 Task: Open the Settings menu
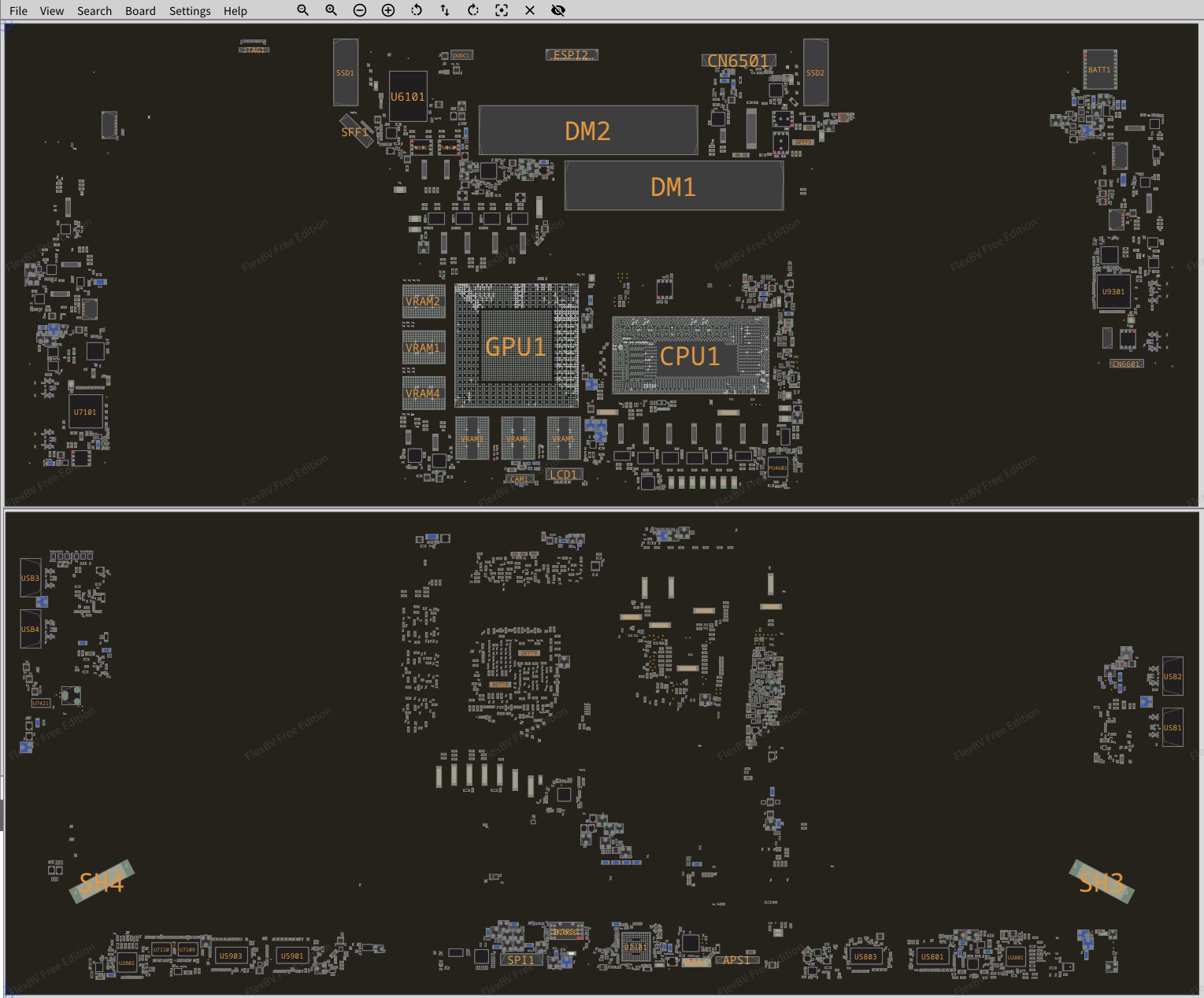(x=190, y=11)
